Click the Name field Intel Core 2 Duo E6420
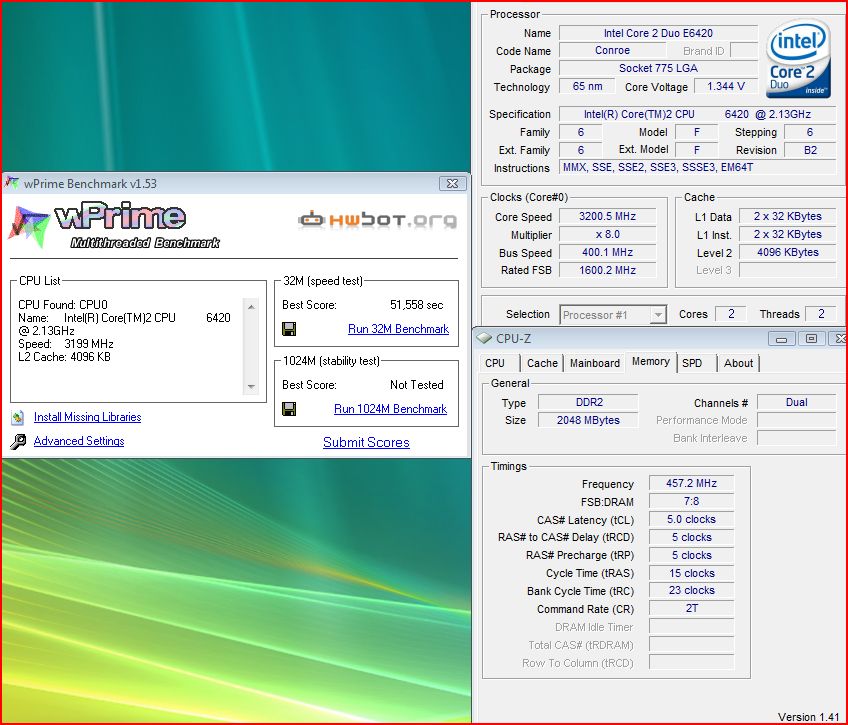Screen dimensions: 848x725 coord(658,33)
